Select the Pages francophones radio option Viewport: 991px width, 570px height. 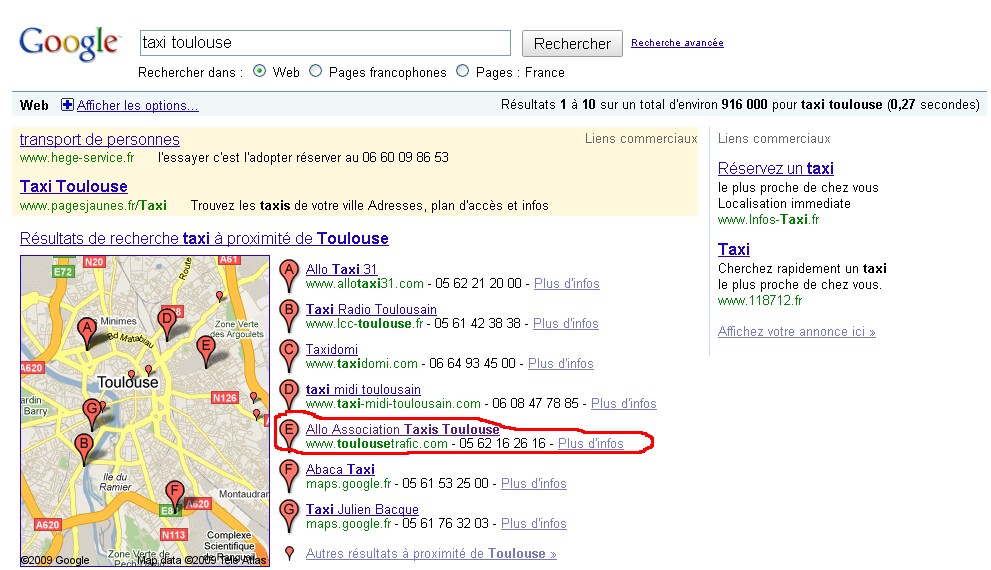tap(315, 71)
